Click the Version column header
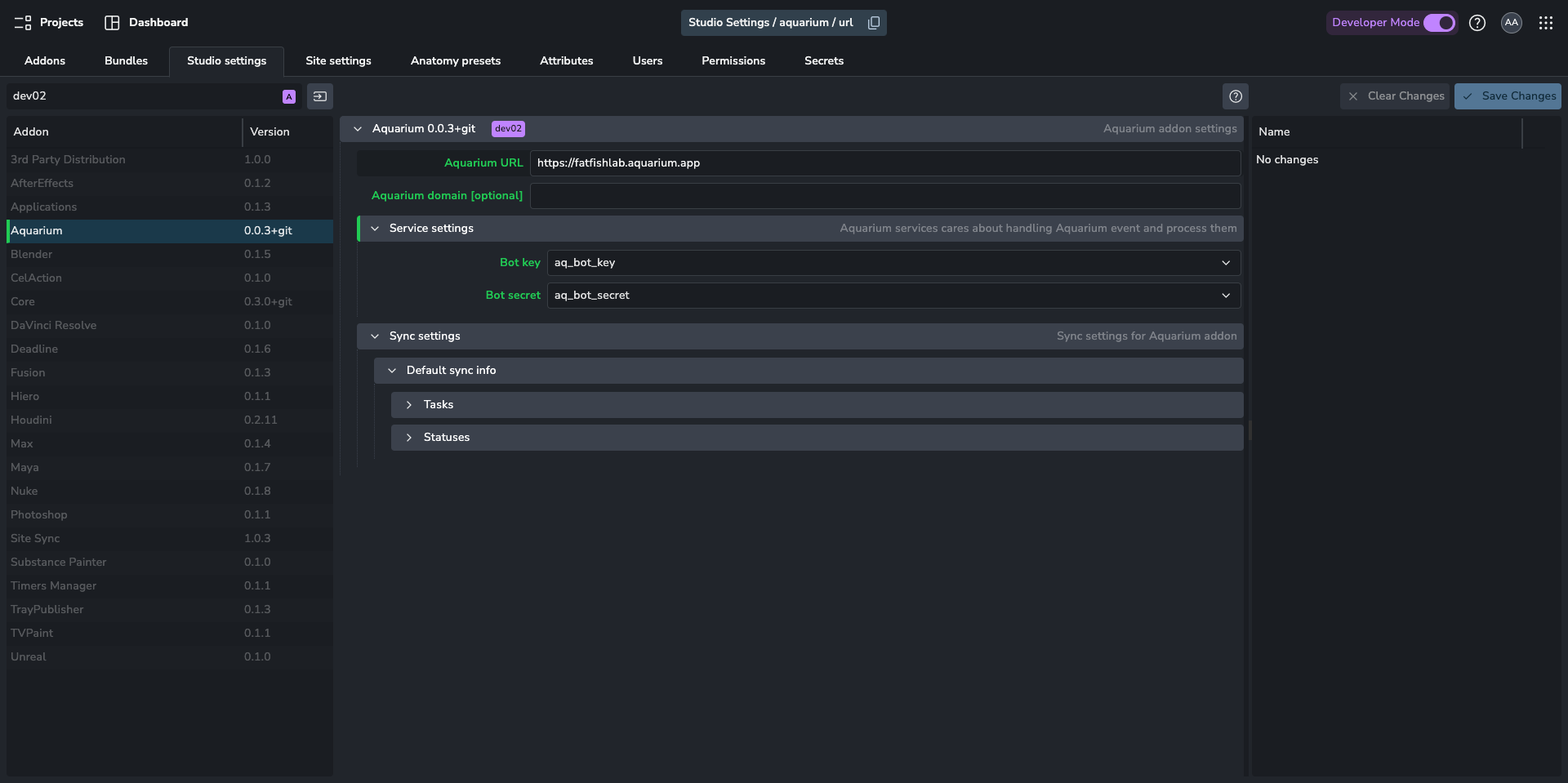 tap(287, 132)
